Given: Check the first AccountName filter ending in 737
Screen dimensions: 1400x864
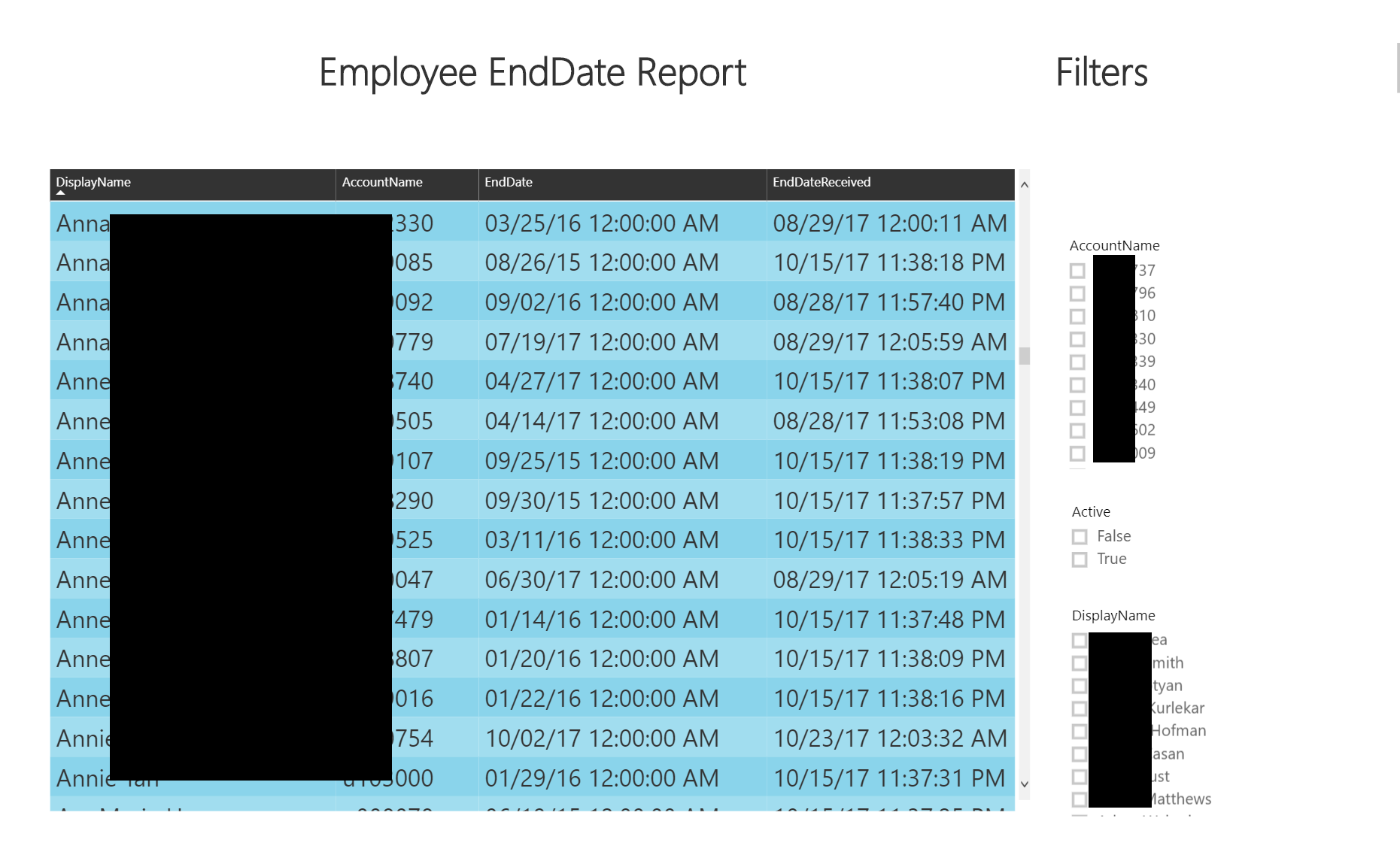Looking at the screenshot, I should 1077,270.
